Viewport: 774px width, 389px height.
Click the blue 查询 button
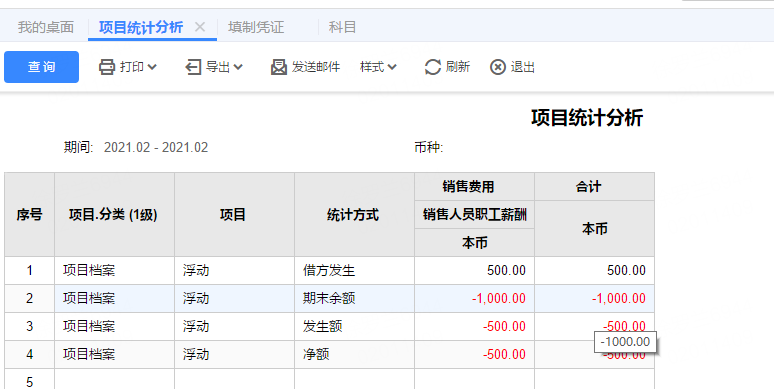[x=41, y=67]
